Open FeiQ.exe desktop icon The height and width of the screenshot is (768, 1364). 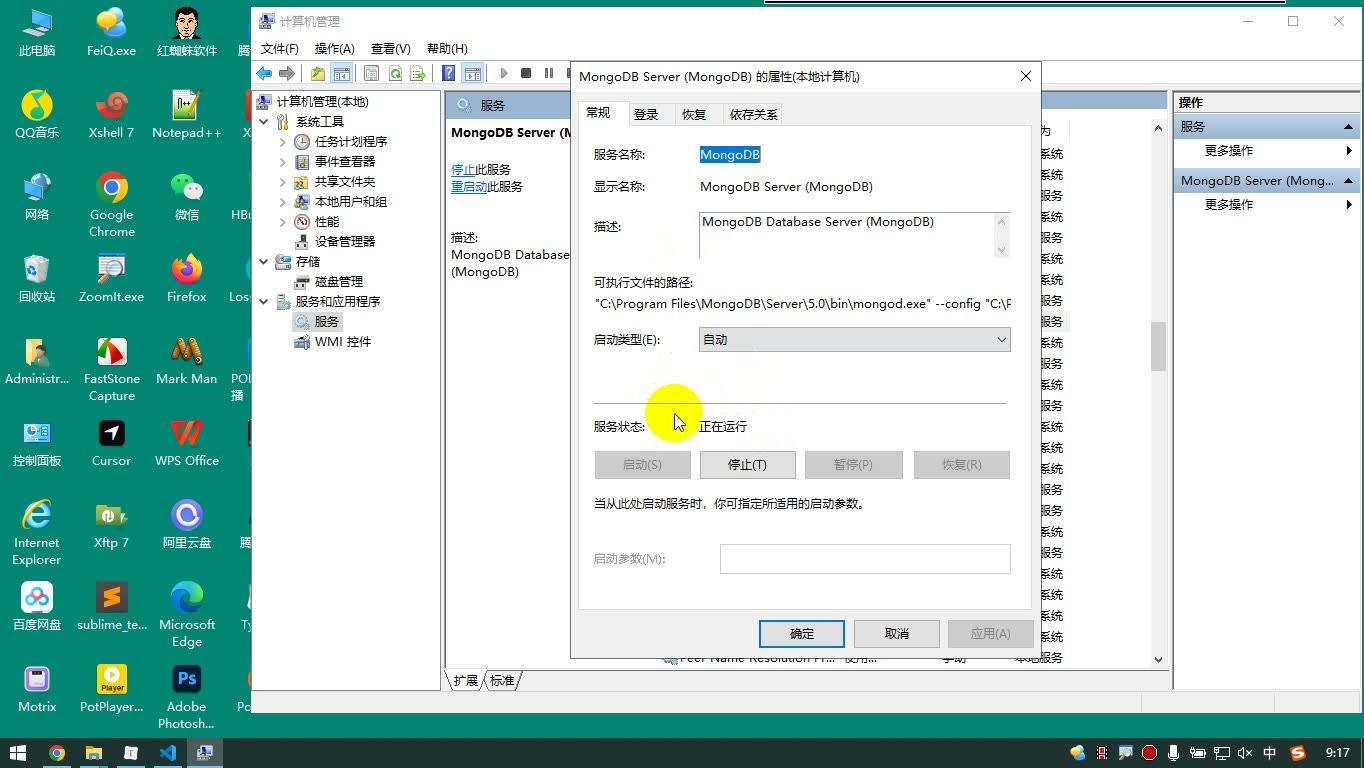click(x=111, y=33)
